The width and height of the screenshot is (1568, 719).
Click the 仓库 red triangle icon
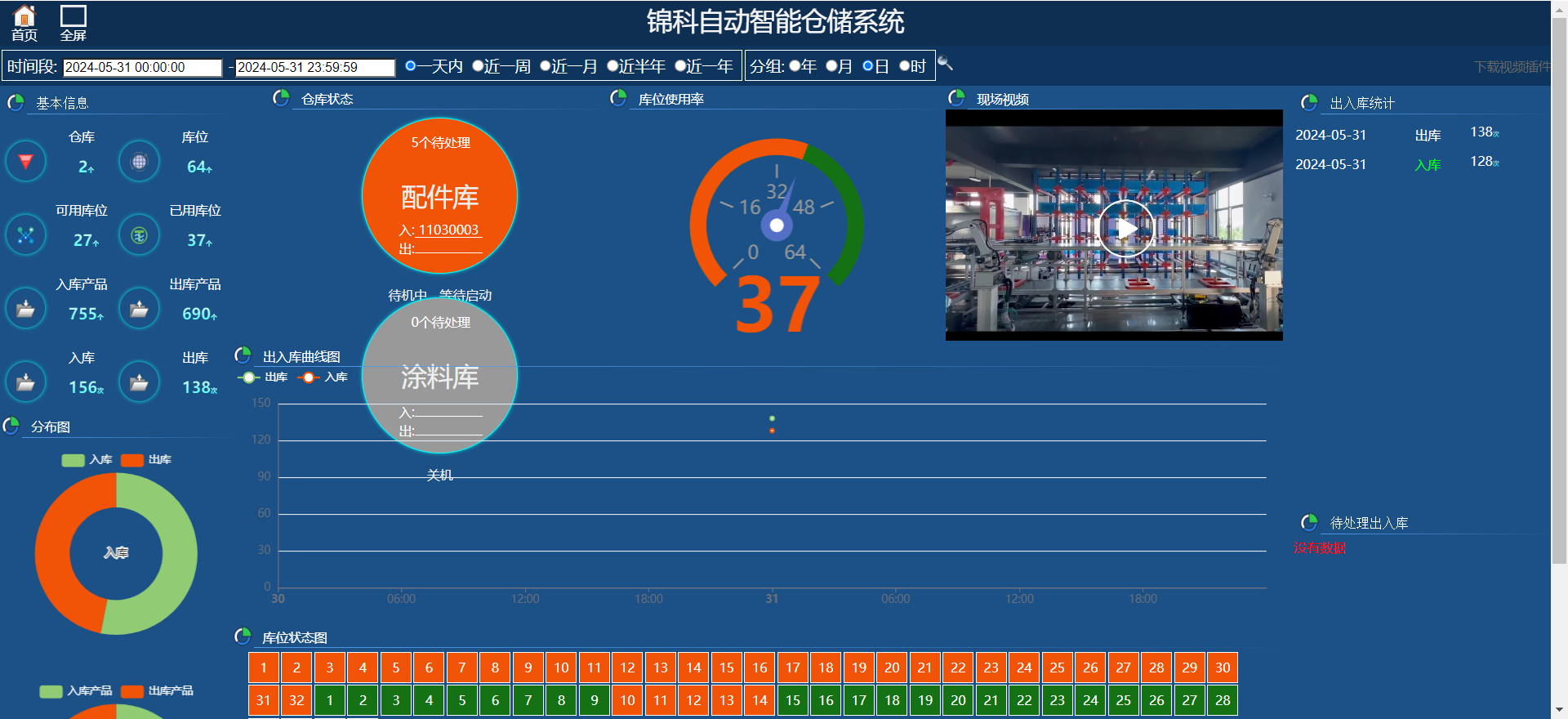coord(26,162)
